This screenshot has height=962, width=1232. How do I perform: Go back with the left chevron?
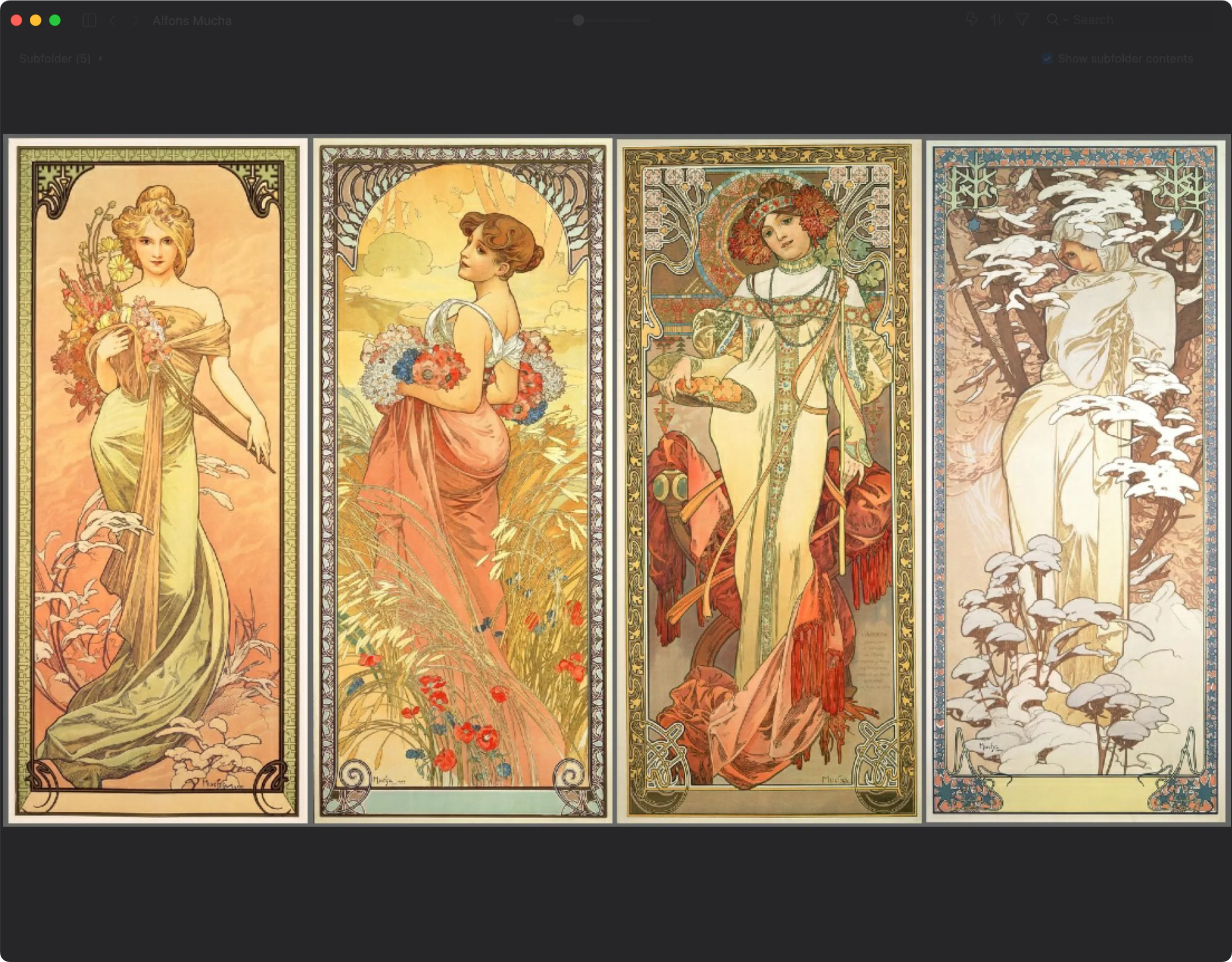coord(113,20)
